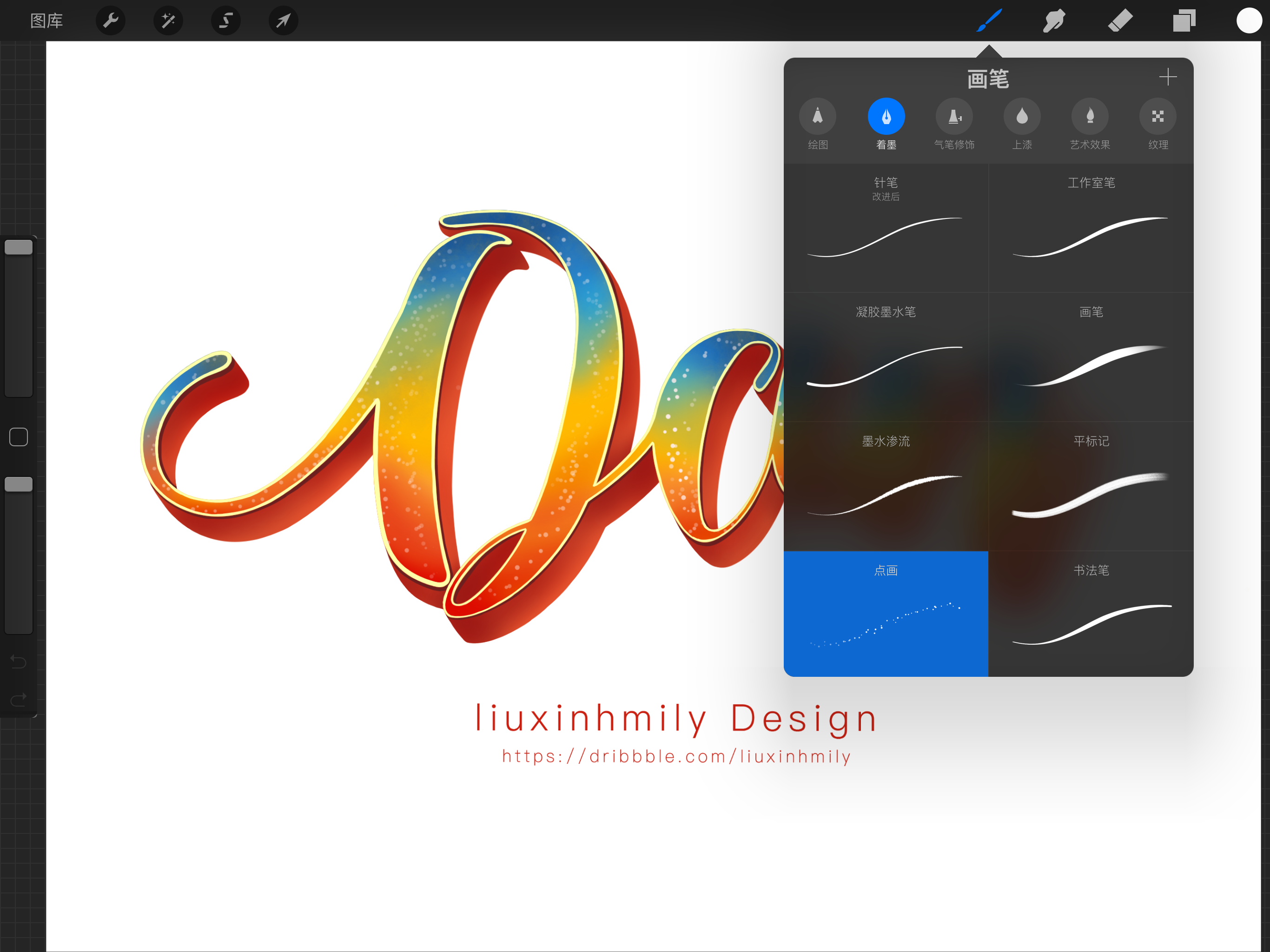The height and width of the screenshot is (952, 1270).
Task: Open the Actions wrench menu
Action: point(110,21)
